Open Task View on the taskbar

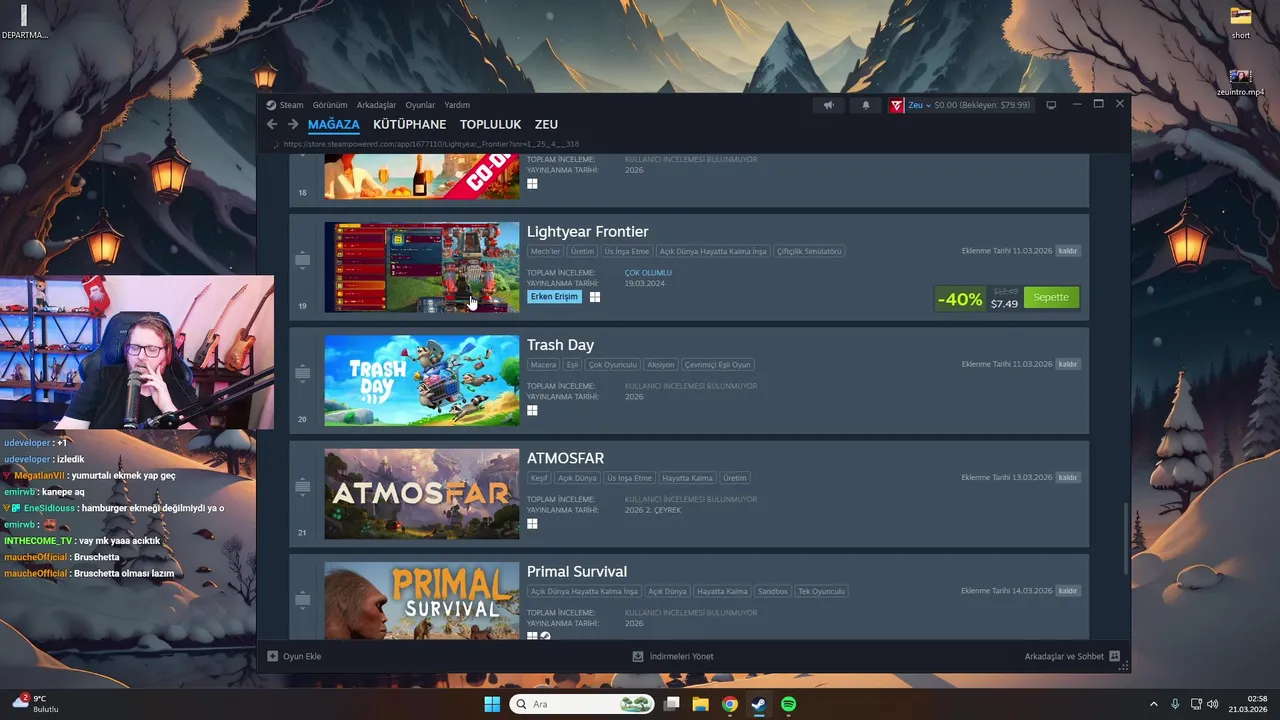[672, 704]
